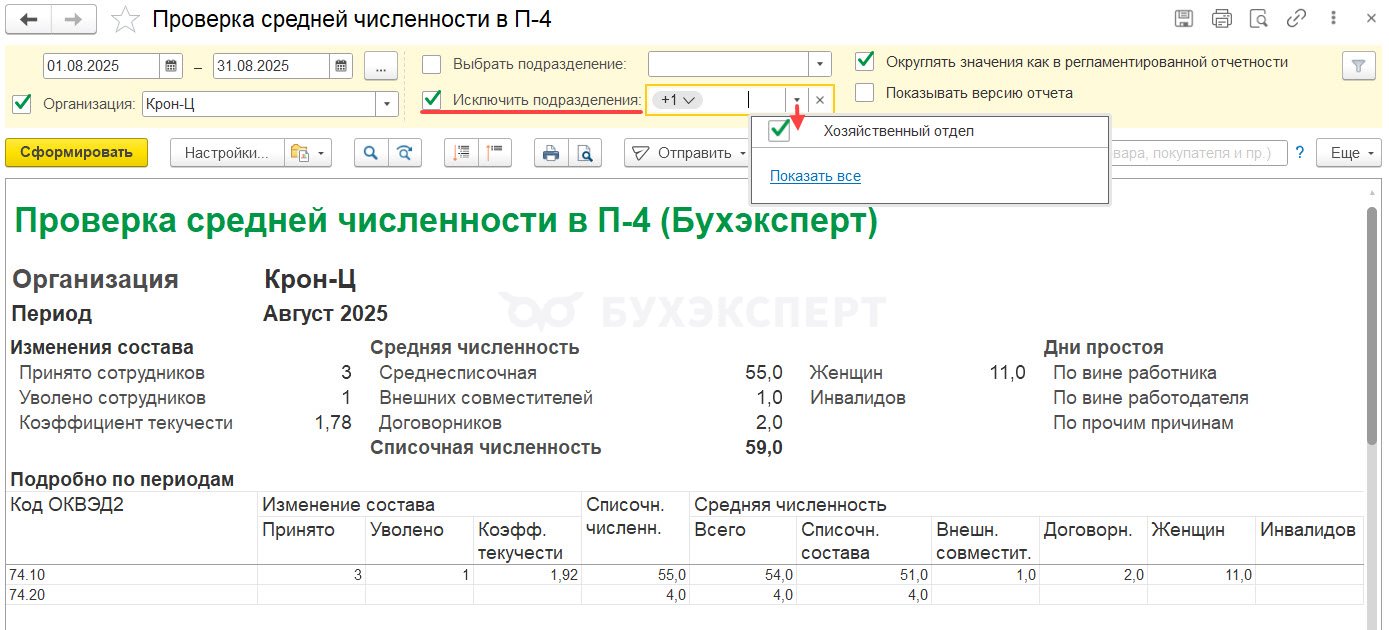Screen dimensions: 1389x630
Task: Open calendar for the start date 01.08.2025
Action: [172, 66]
